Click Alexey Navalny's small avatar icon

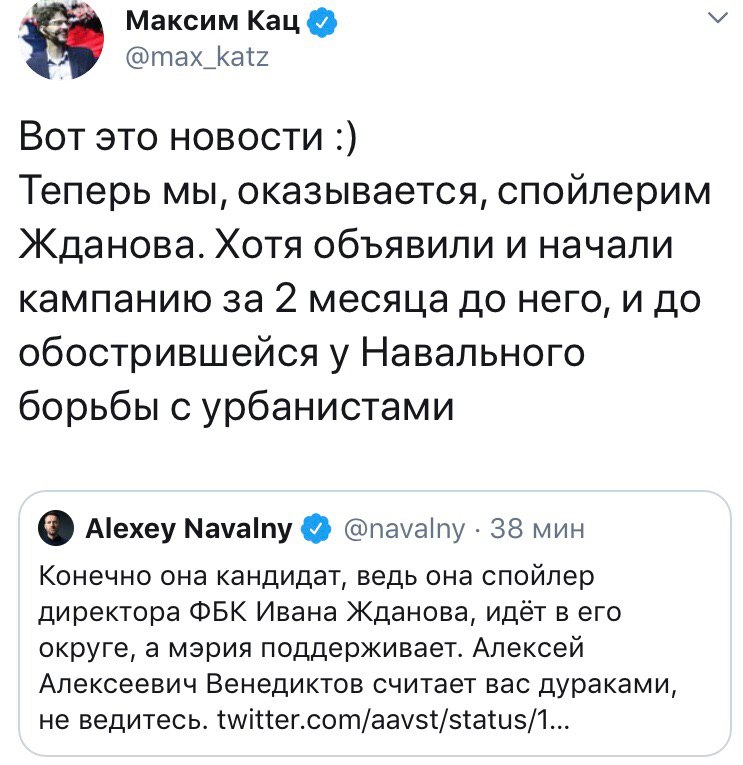(55, 529)
